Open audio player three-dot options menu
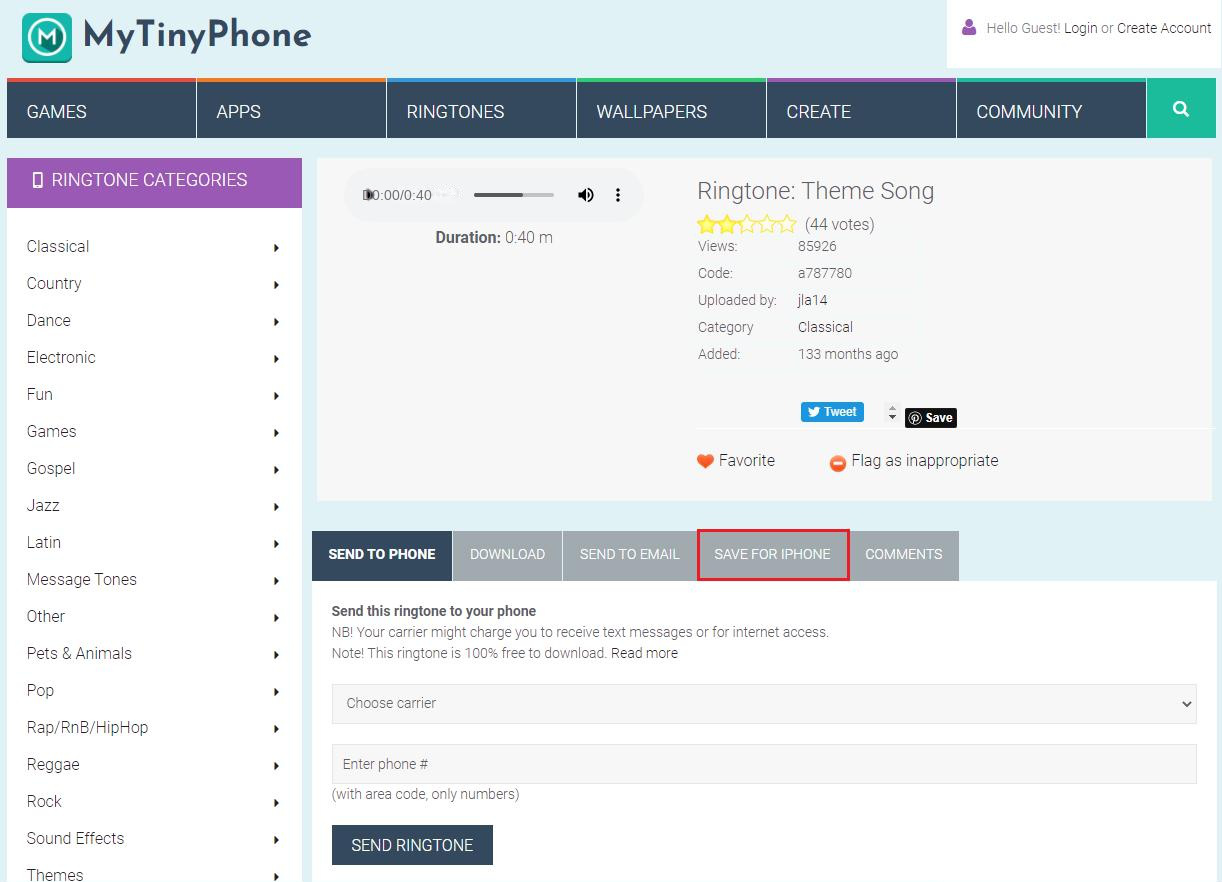Viewport: 1222px width, 882px height. click(x=618, y=195)
